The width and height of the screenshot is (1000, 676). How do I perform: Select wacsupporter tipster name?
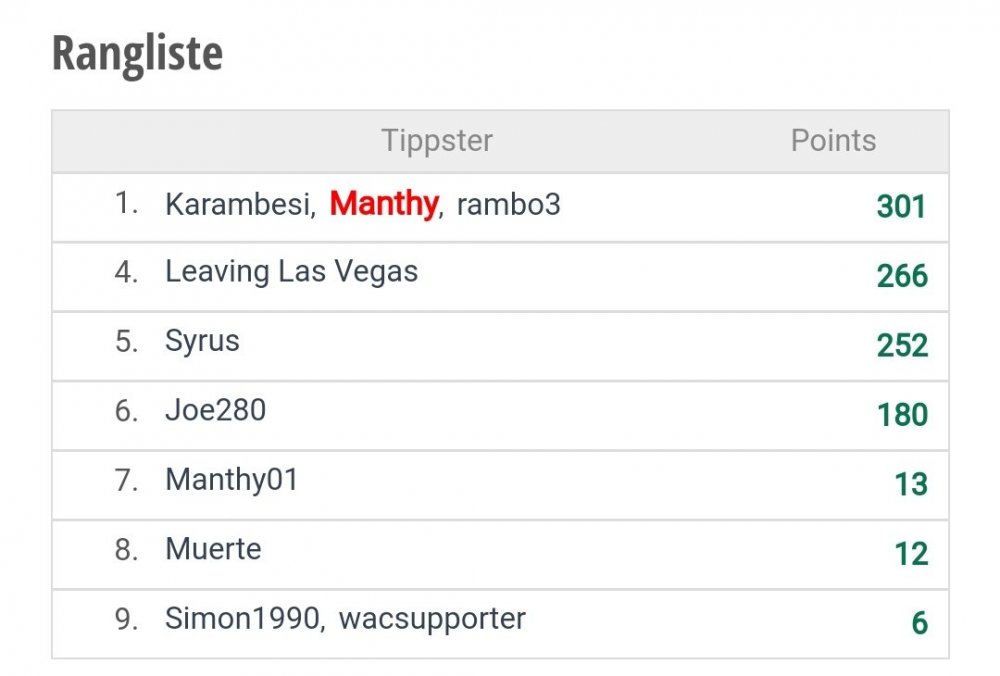432,619
